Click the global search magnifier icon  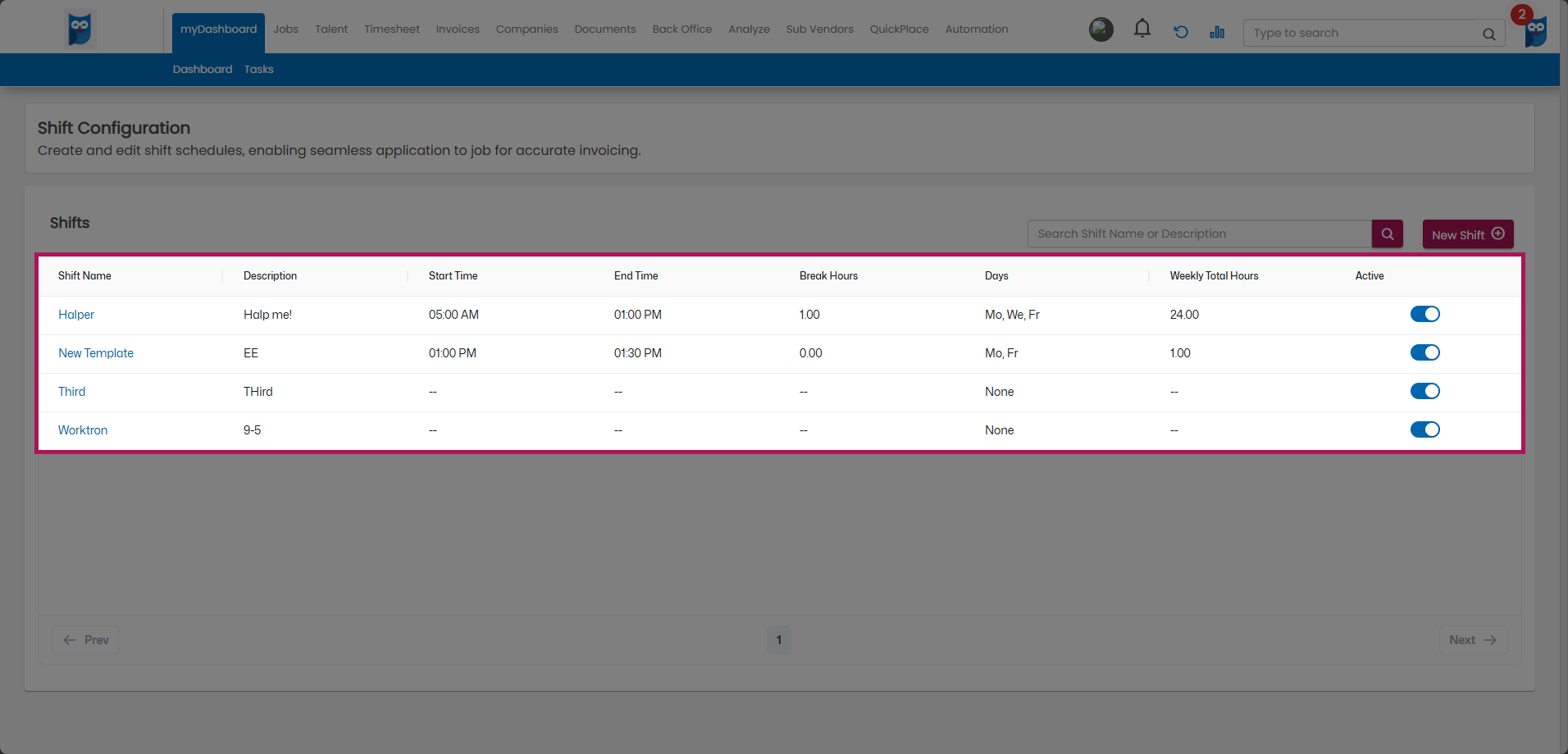tap(1488, 34)
